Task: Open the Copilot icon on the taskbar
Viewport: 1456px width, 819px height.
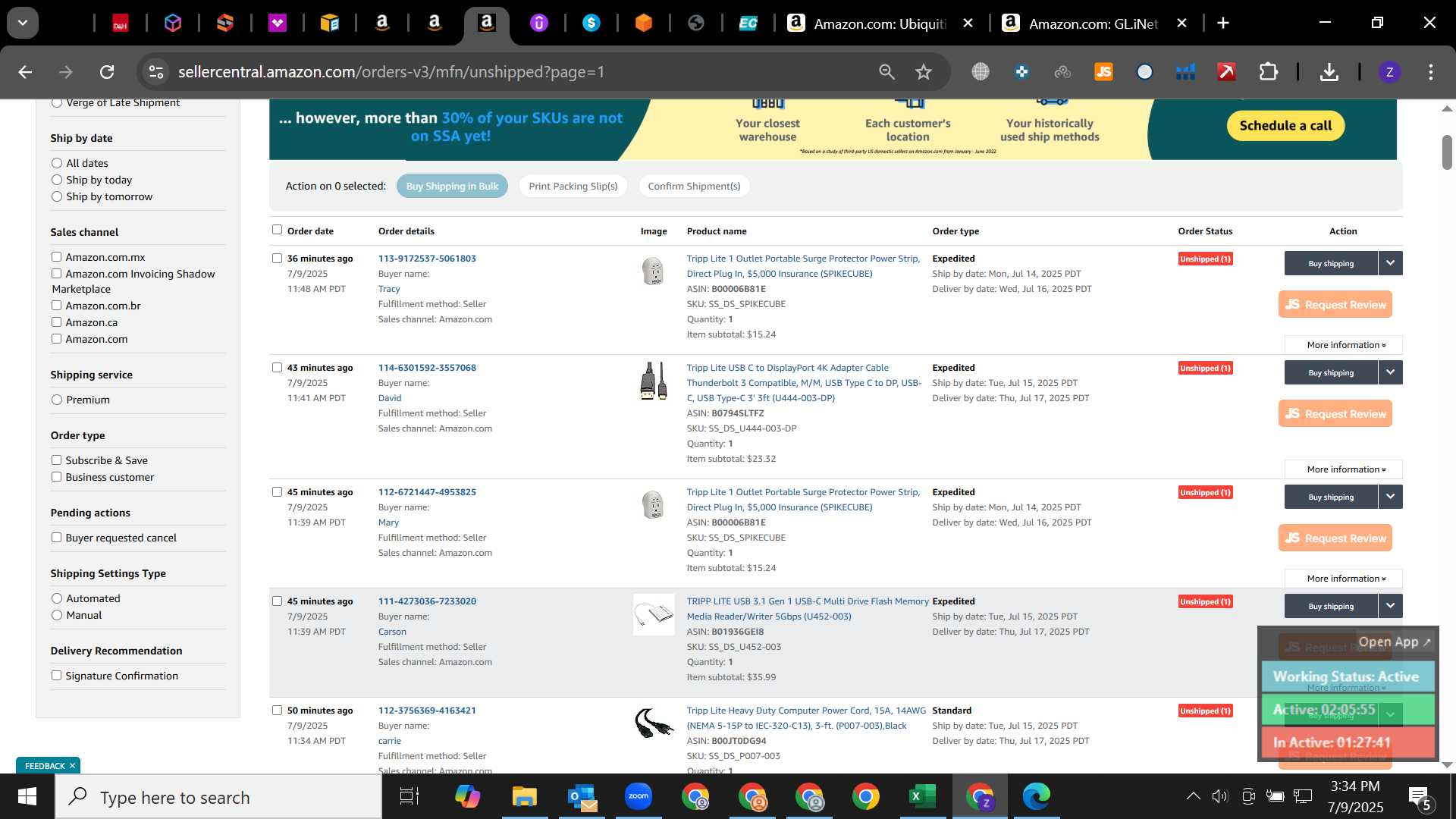Action: coord(468,796)
